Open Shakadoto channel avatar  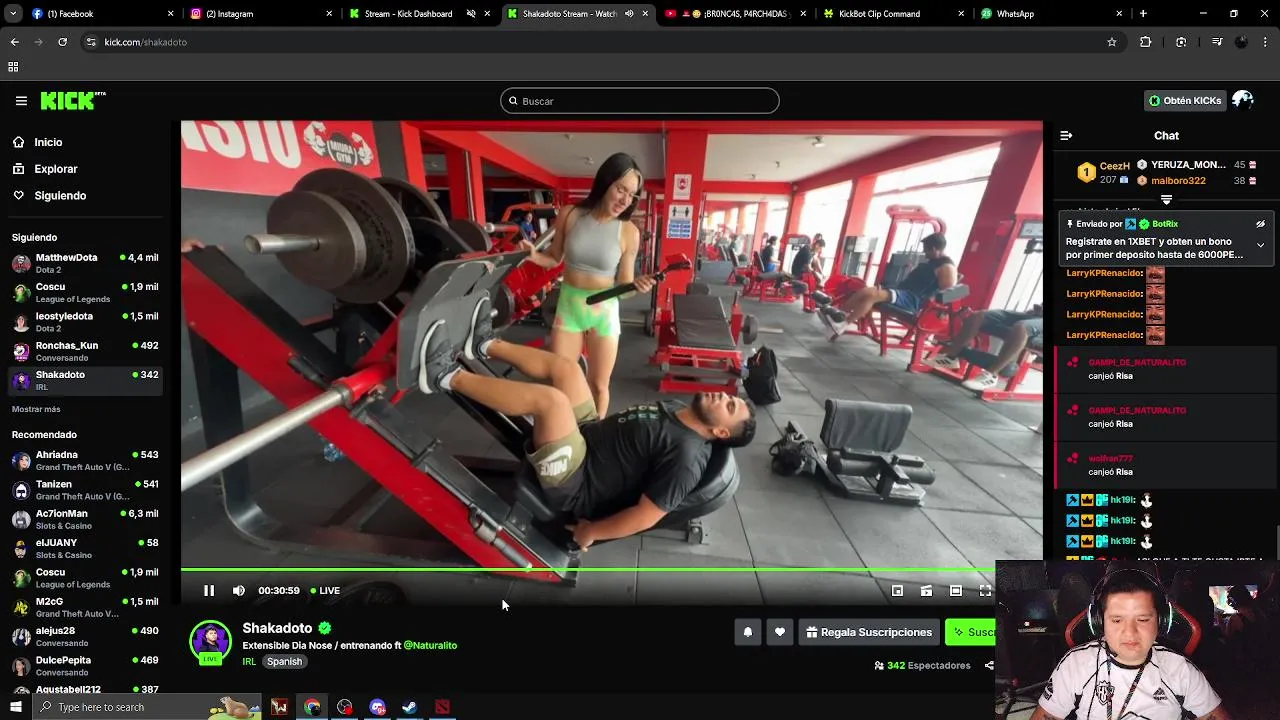pyautogui.click(x=210, y=642)
